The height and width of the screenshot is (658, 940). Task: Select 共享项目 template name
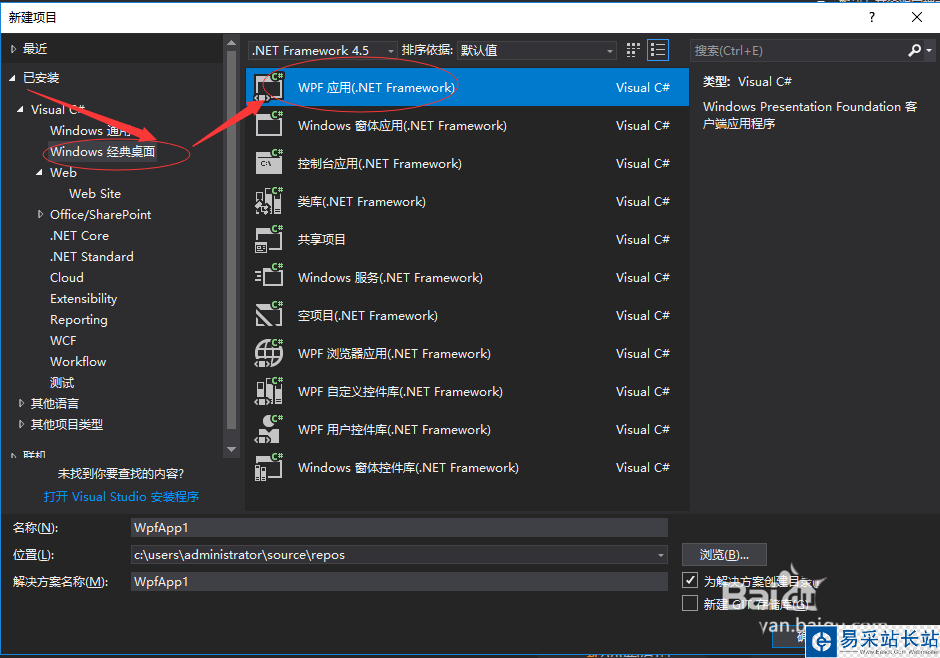click(x=321, y=239)
